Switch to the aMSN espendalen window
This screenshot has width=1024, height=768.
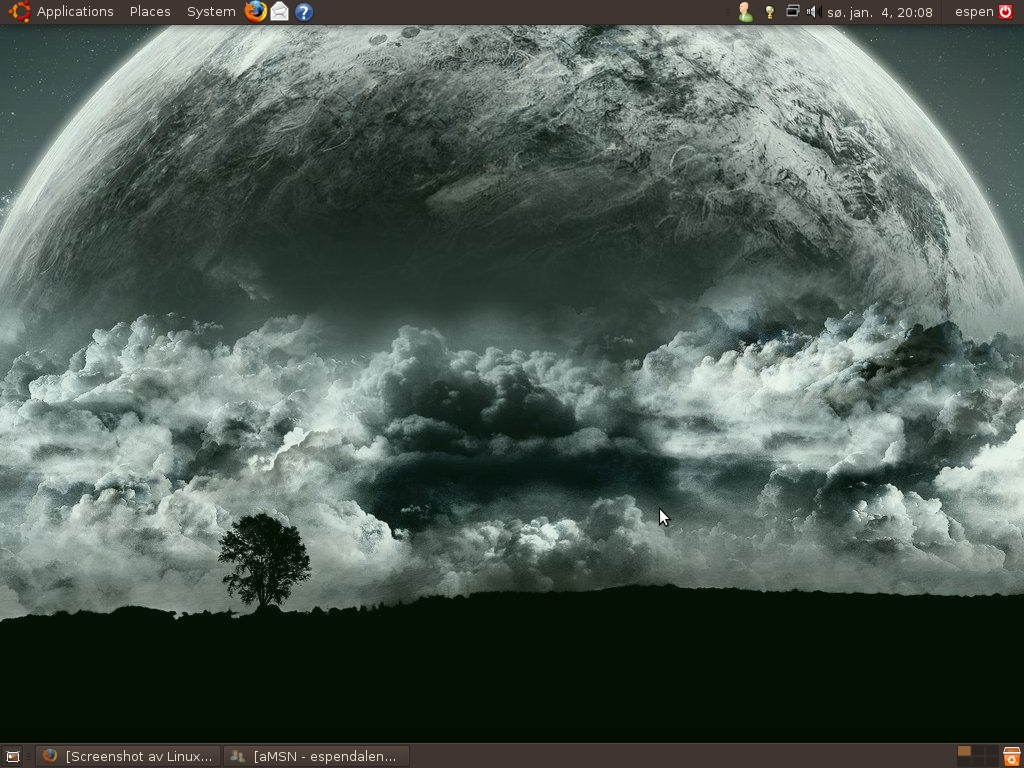click(316, 756)
